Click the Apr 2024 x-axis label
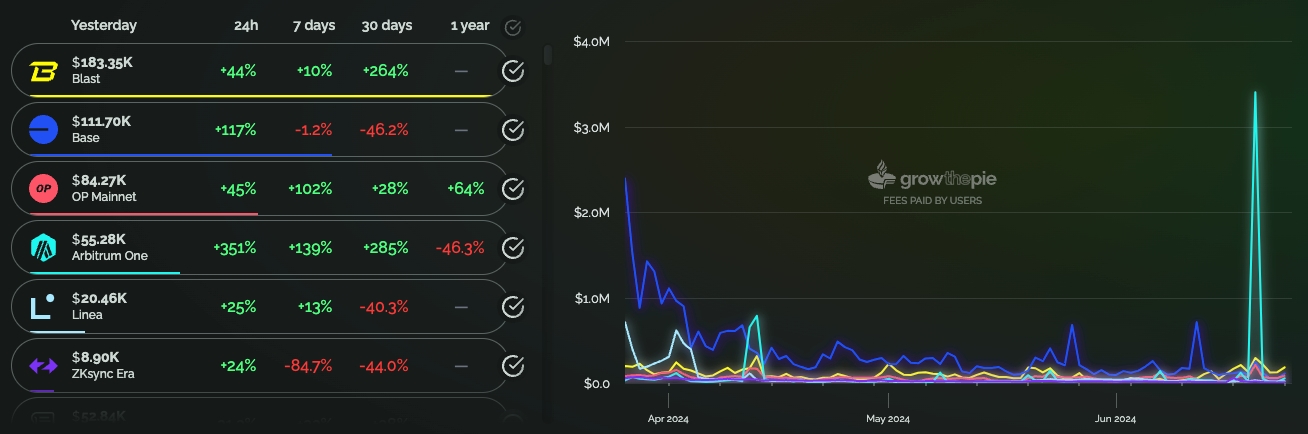The height and width of the screenshot is (434, 1308). [668, 418]
